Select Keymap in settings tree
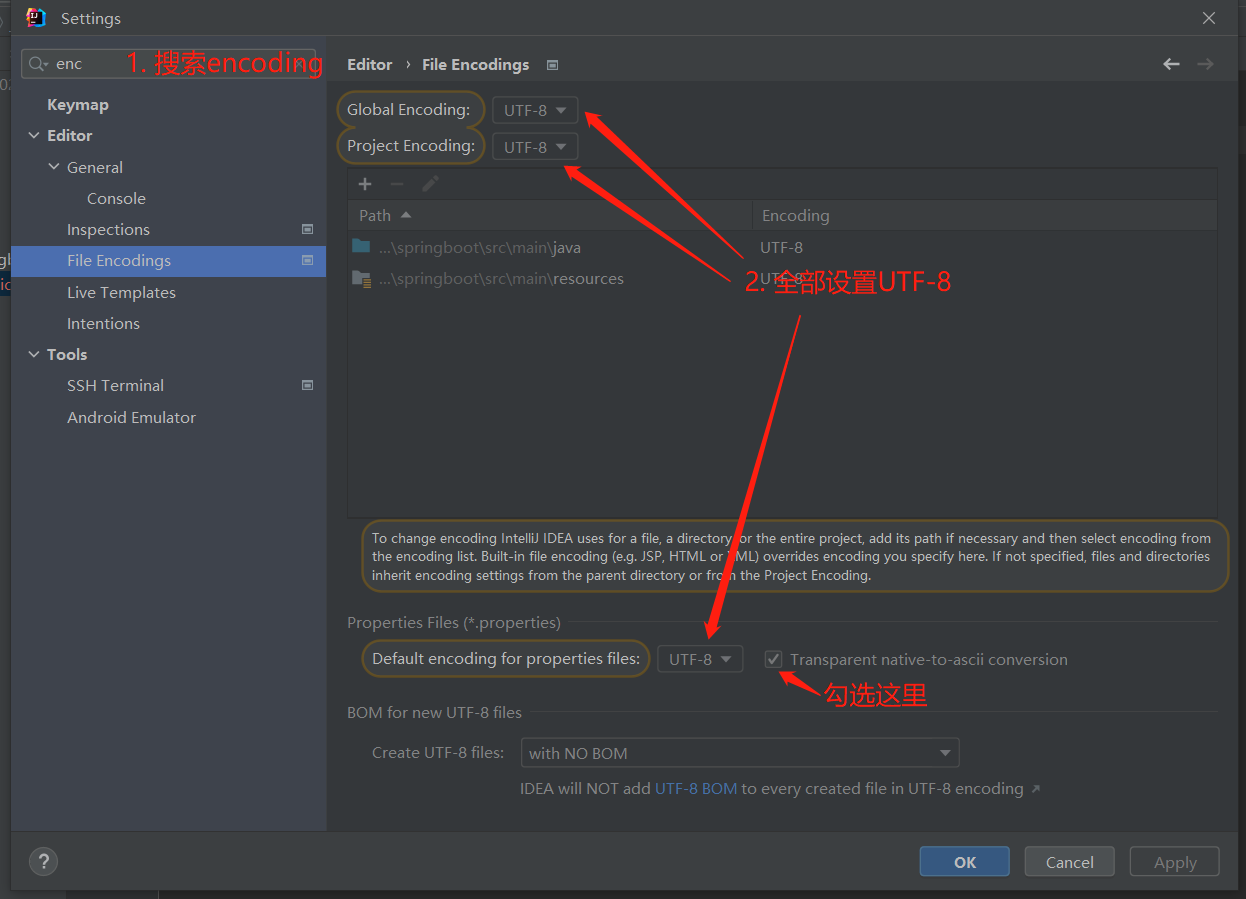The image size is (1246, 899). (78, 105)
